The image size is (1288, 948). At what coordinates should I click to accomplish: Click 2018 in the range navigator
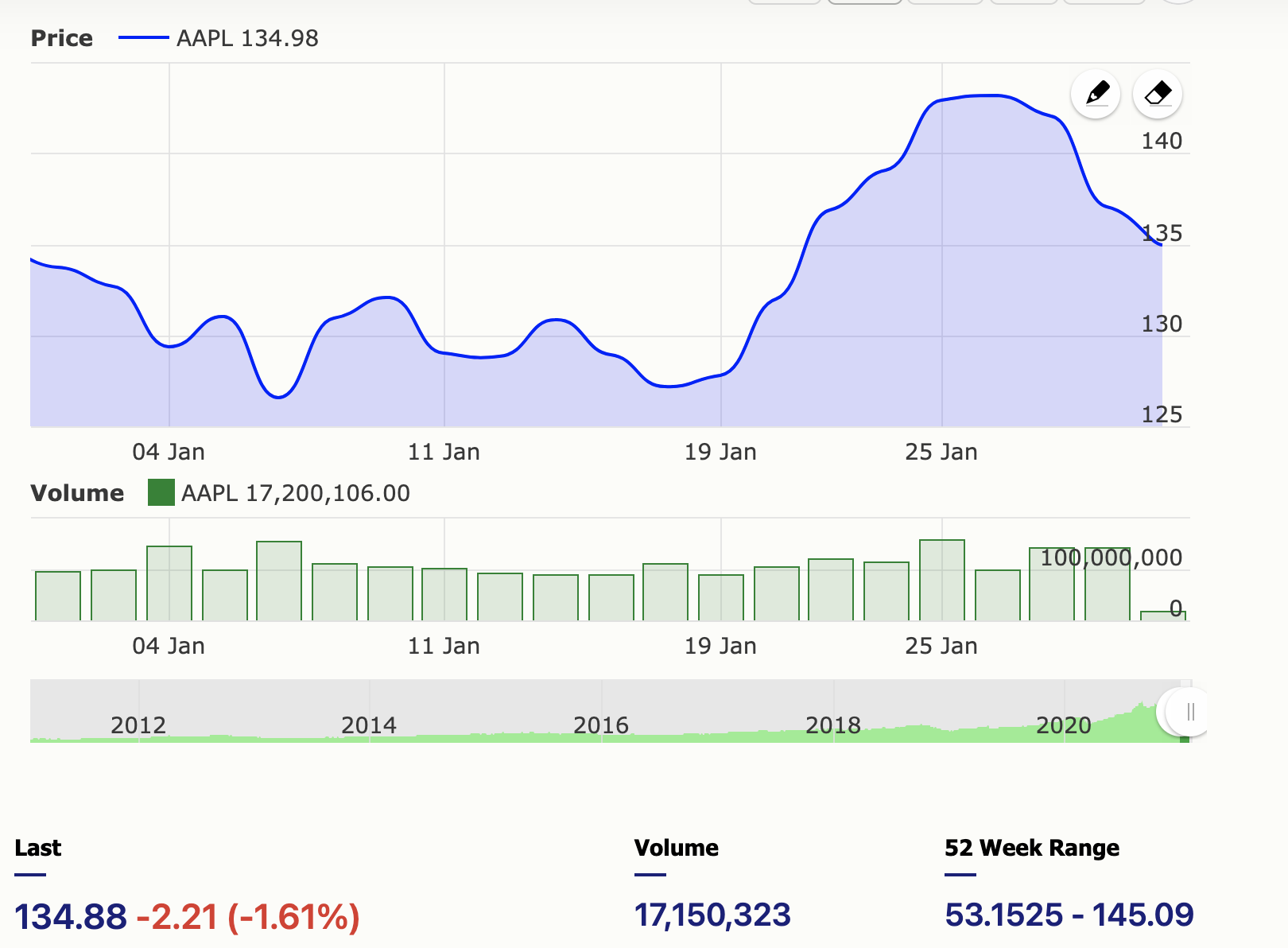[x=833, y=725]
